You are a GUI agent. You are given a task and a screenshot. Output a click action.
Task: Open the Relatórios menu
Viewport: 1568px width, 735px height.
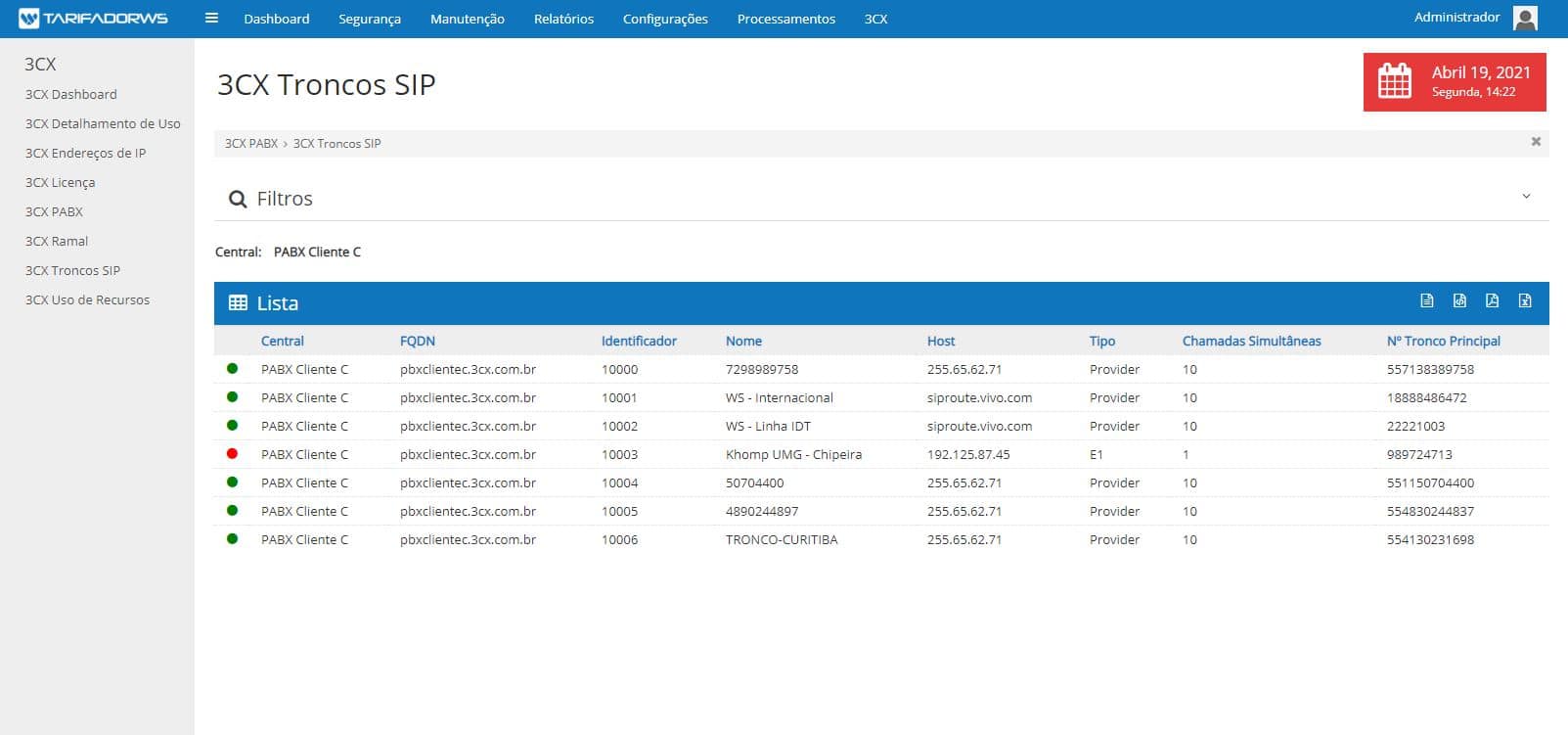click(563, 19)
